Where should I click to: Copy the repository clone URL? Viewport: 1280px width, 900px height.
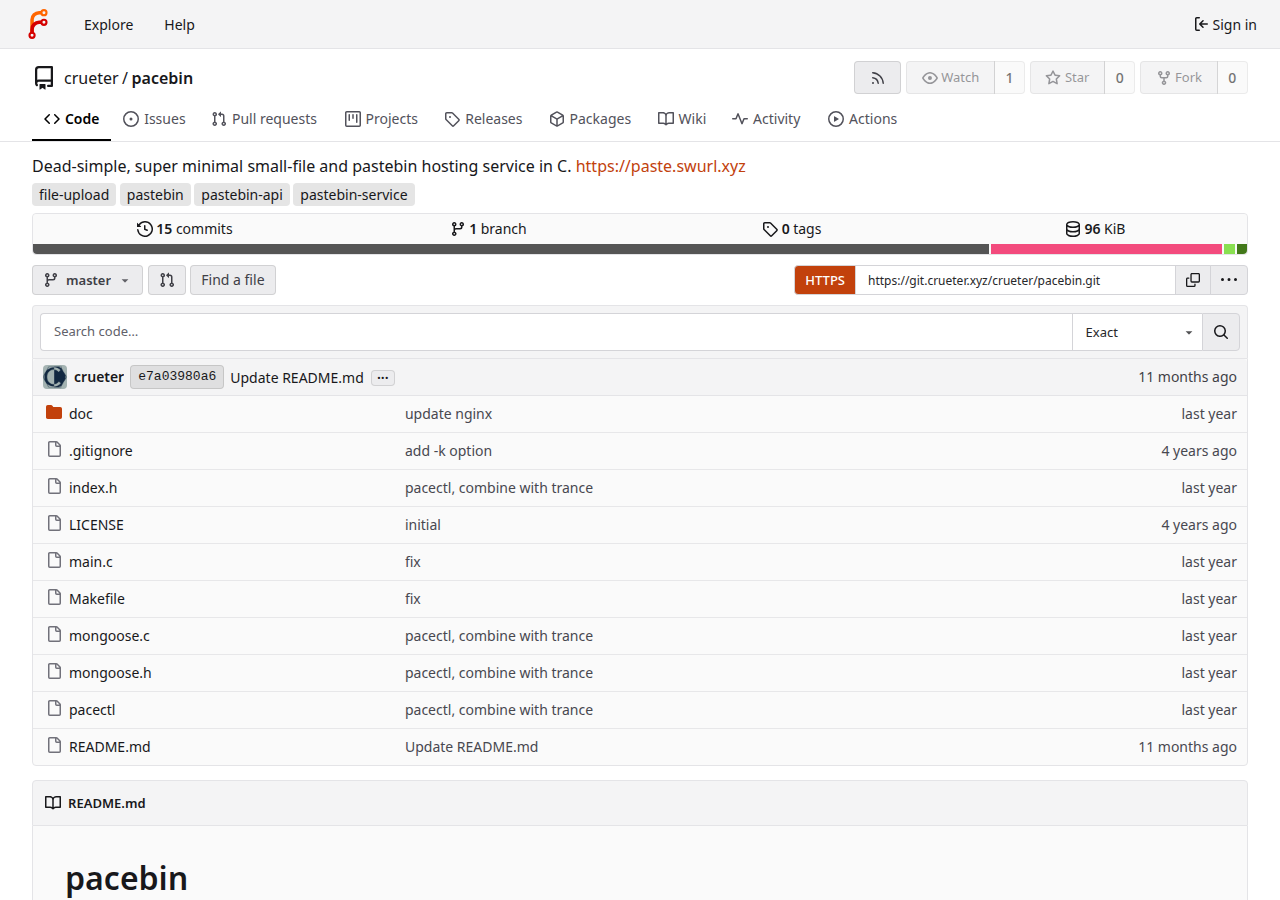coord(1193,280)
